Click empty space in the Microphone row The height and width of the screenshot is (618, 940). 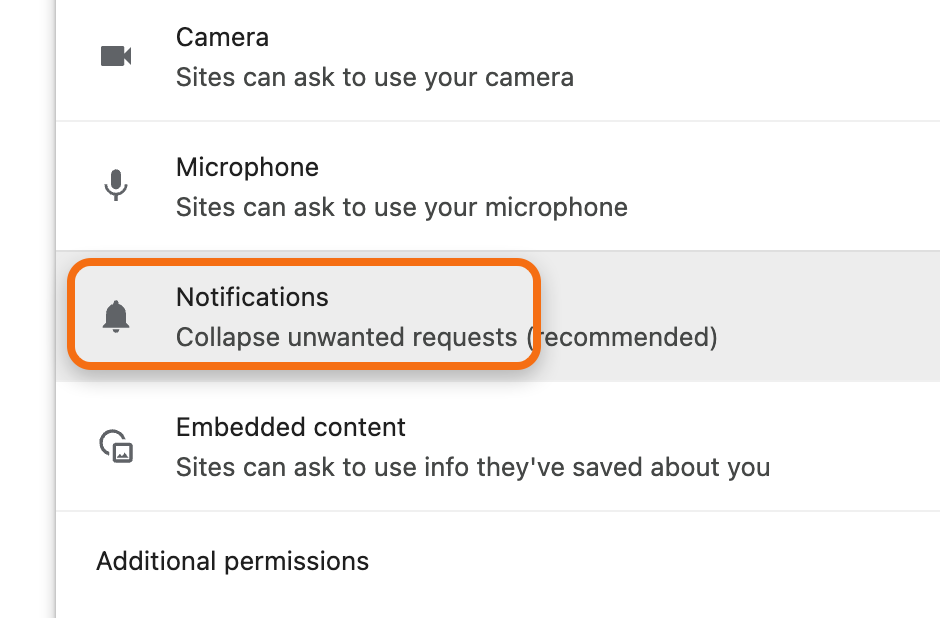(x=779, y=186)
